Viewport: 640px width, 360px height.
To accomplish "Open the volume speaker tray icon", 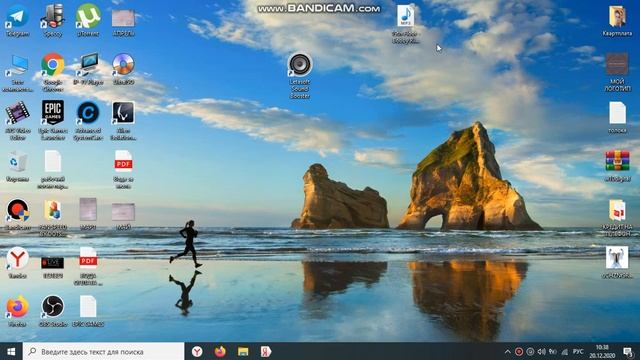I will (x=542, y=351).
